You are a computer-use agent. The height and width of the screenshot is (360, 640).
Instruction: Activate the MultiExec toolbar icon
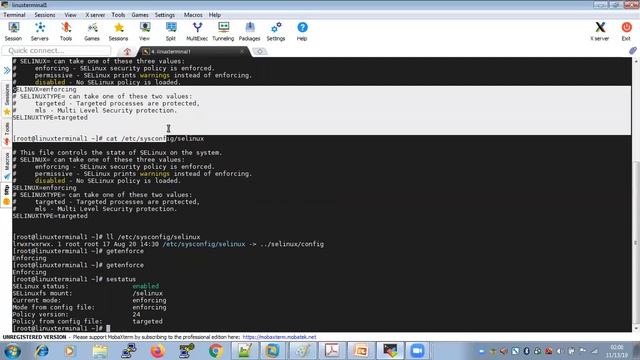197,31
